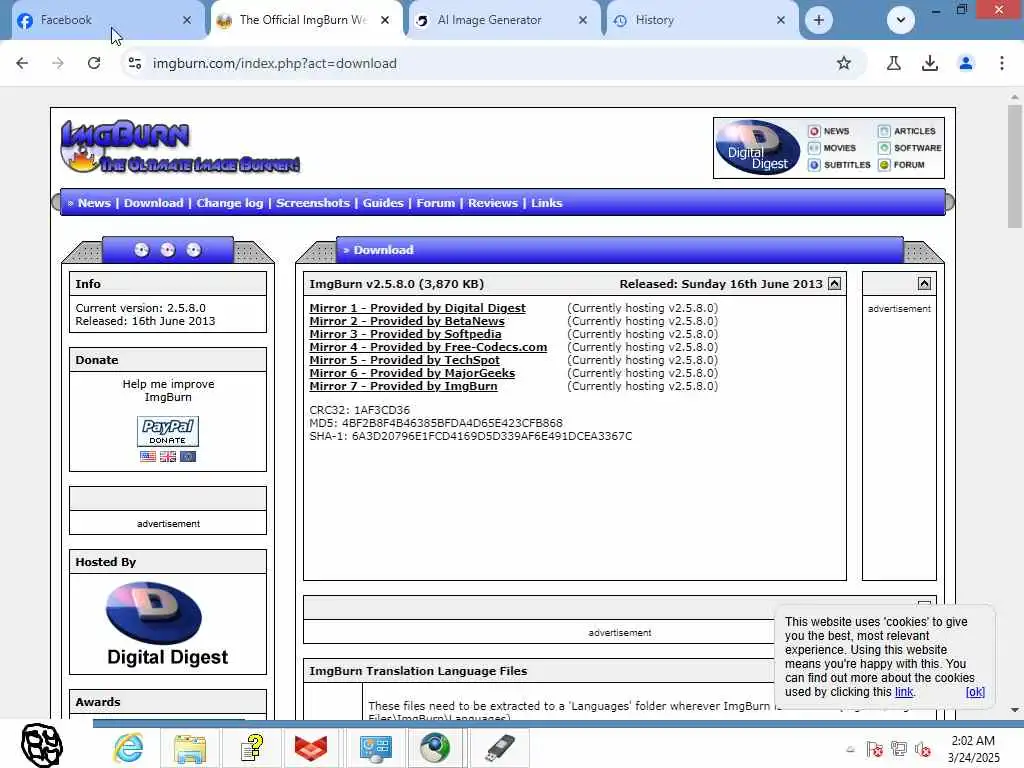Viewport: 1024px width, 768px height.
Task: Download from Mirror 2 BetaNews
Action: pyautogui.click(x=407, y=321)
